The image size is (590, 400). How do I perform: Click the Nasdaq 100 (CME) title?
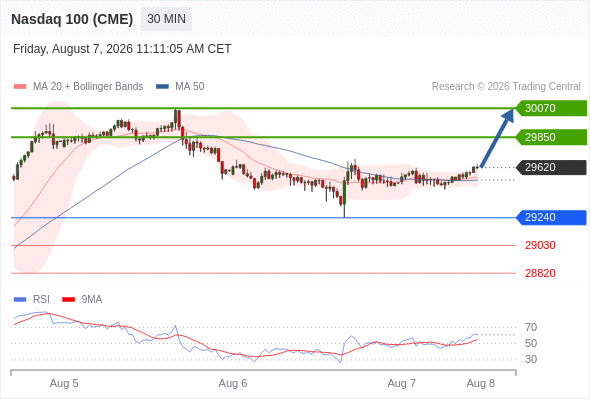click(x=72, y=19)
